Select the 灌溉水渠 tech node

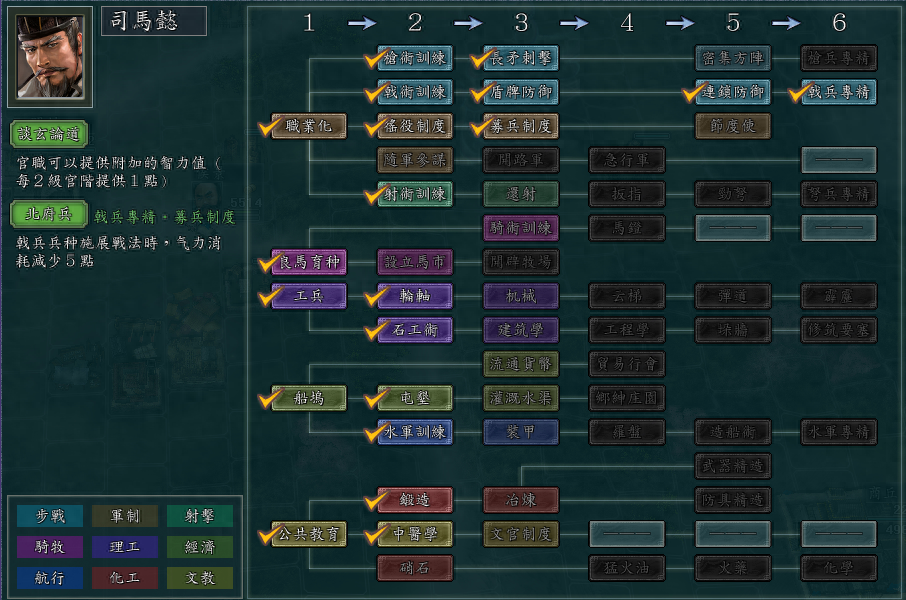tap(521, 398)
